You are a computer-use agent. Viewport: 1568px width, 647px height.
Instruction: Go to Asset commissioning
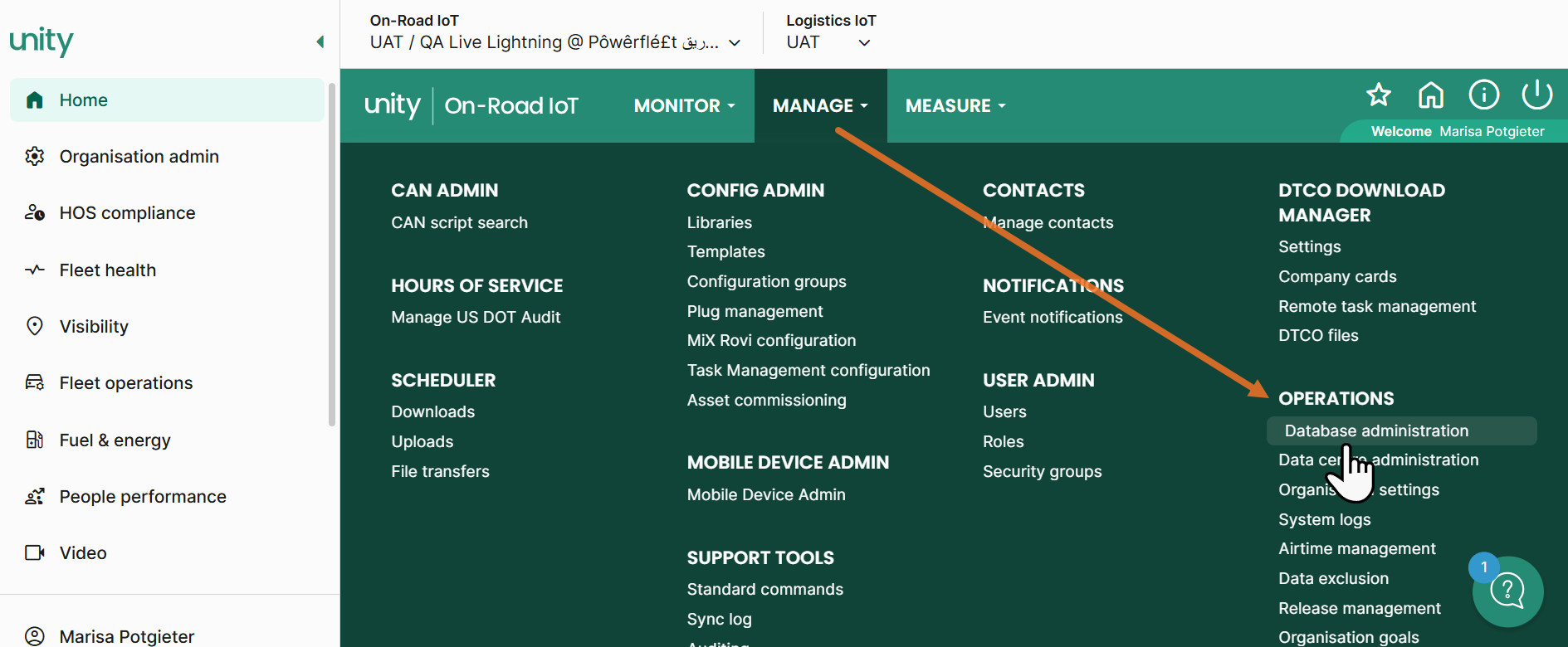click(x=766, y=400)
